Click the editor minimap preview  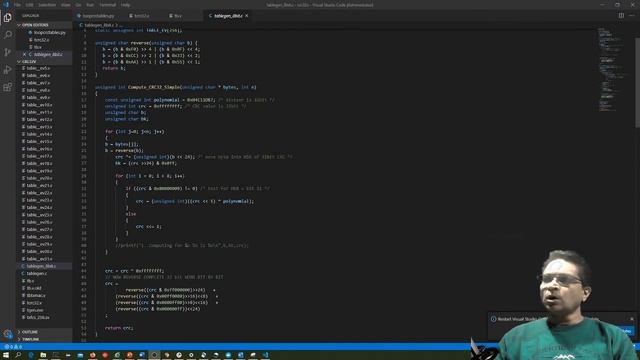pyautogui.click(x=612, y=69)
